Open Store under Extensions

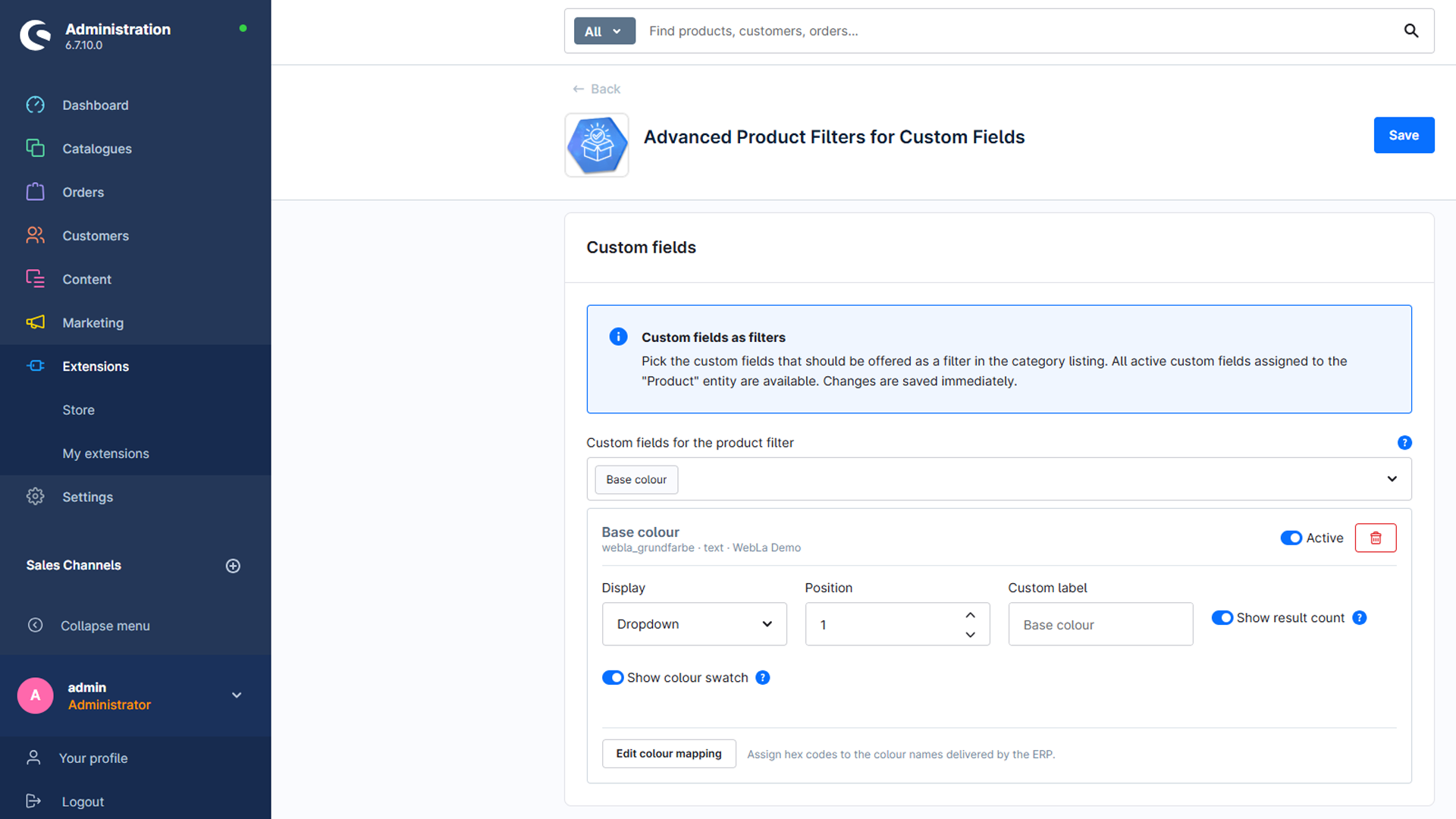[78, 410]
